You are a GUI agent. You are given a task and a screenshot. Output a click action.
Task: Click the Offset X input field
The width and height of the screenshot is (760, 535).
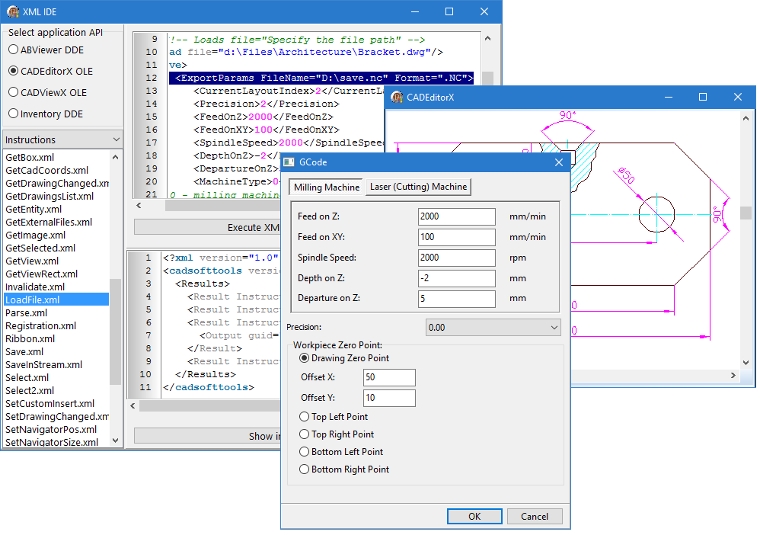(x=389, y=377)
